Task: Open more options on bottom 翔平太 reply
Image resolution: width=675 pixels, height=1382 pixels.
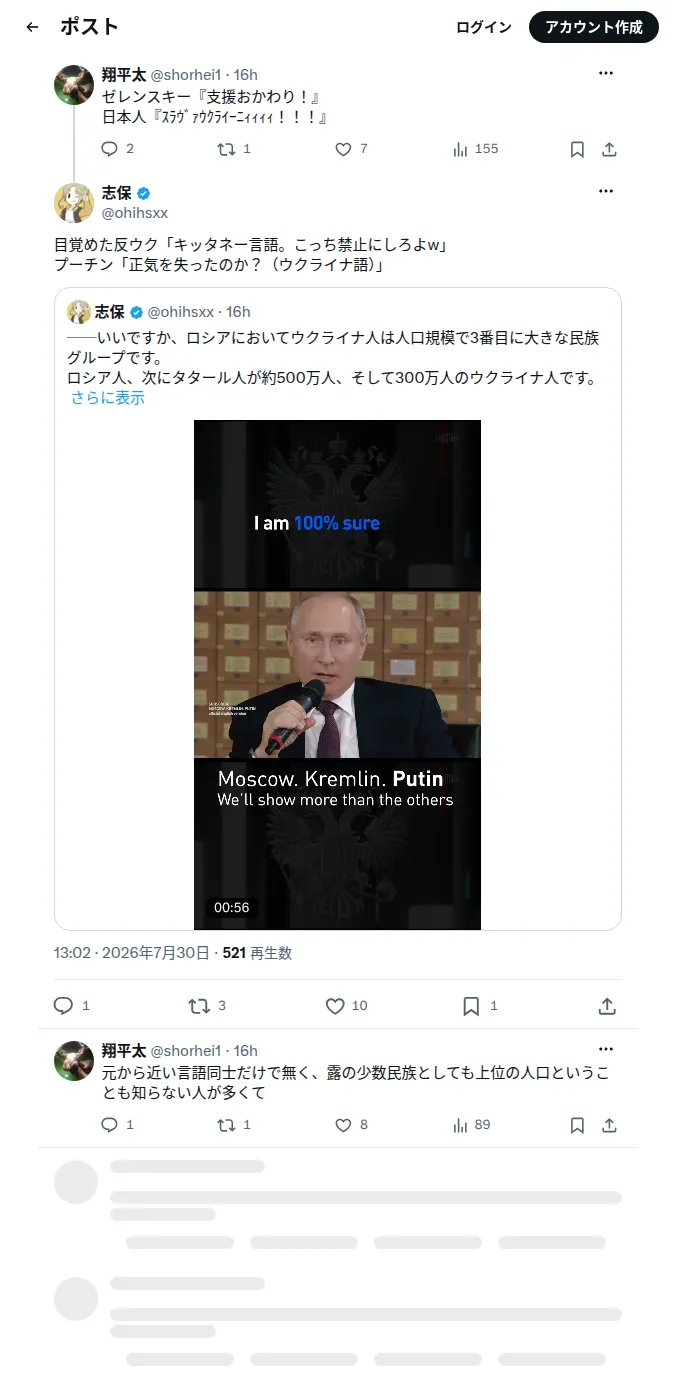Action: pyautogui.click(x=606, y=1049)
